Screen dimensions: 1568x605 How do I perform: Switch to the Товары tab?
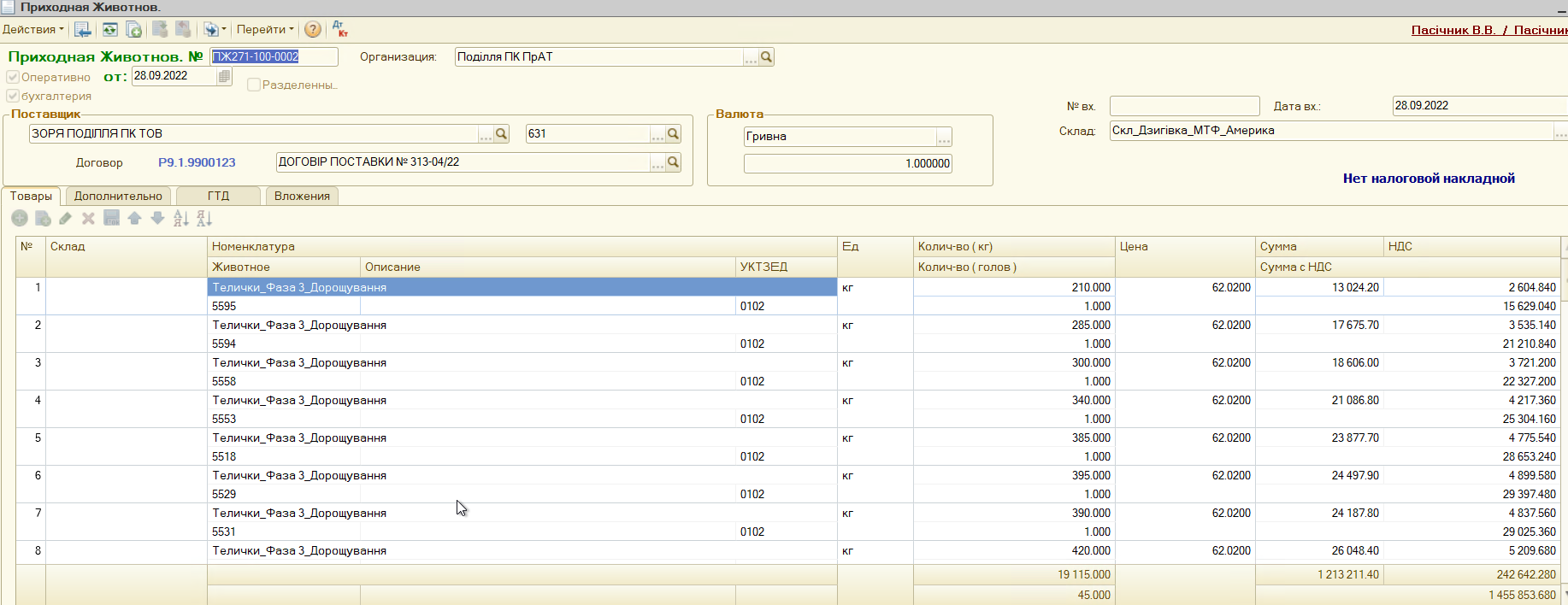pos(31,197)
